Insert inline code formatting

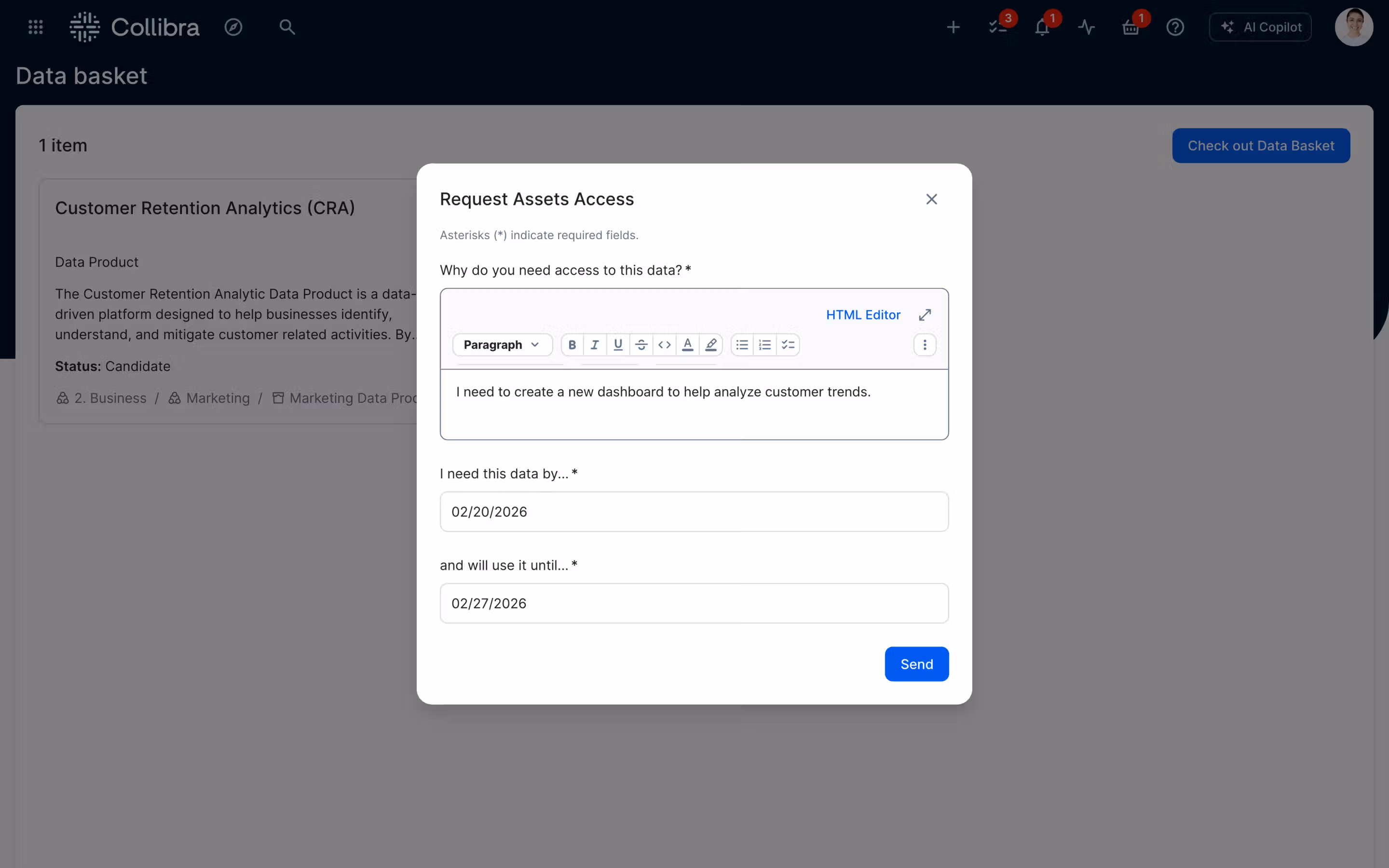pos(664,344)
